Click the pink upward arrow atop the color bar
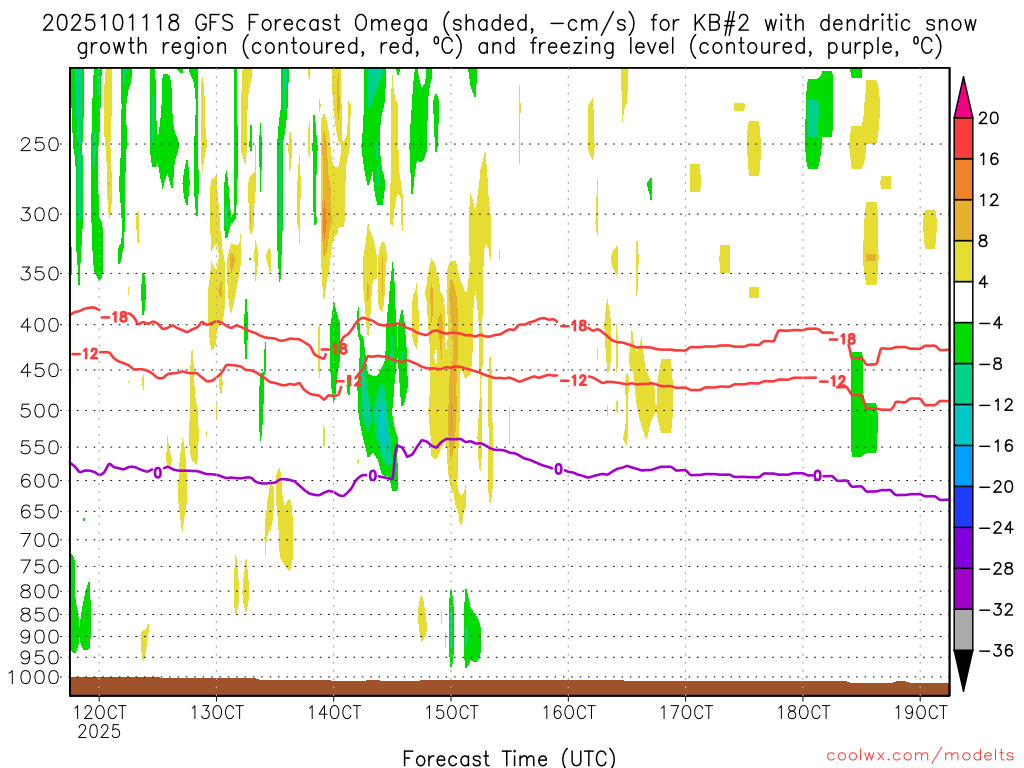Viewport: 1024px width, 768px height. (963, 98)
